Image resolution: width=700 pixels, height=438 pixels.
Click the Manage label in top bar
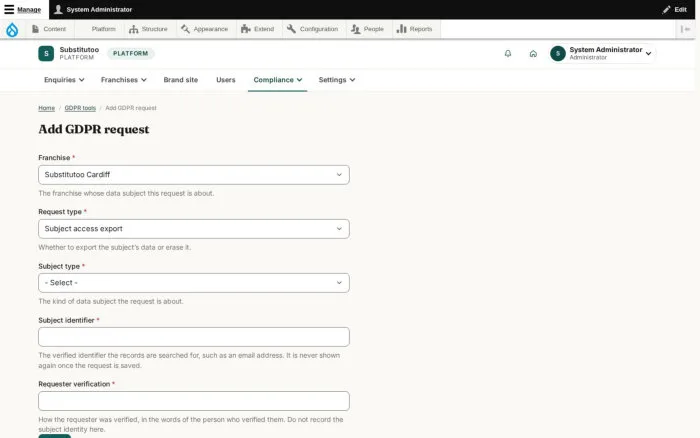tap(29, 9)
